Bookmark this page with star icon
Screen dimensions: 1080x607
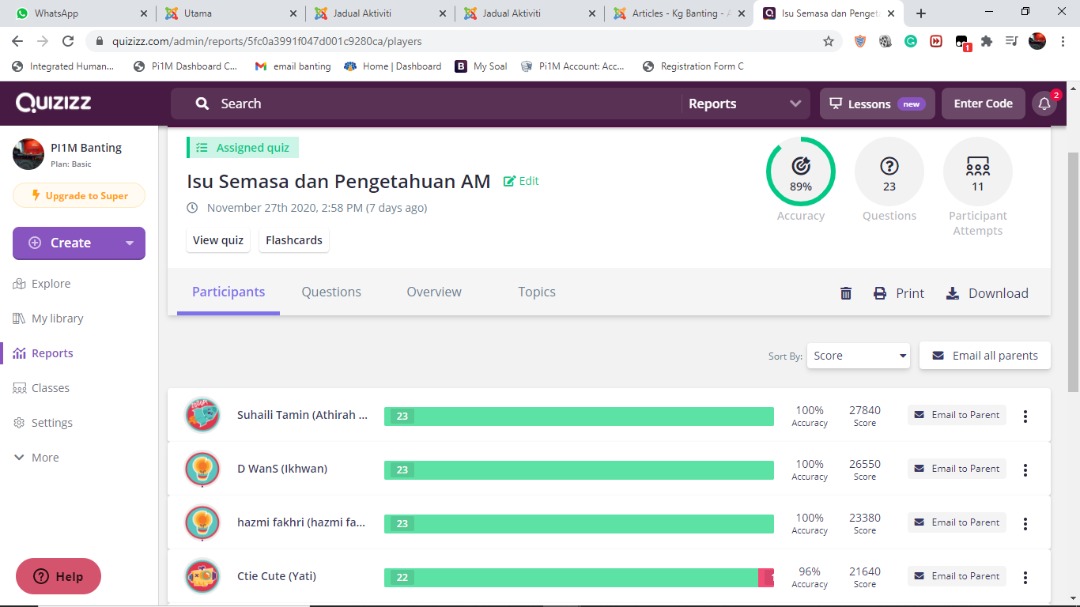(828, 42)
